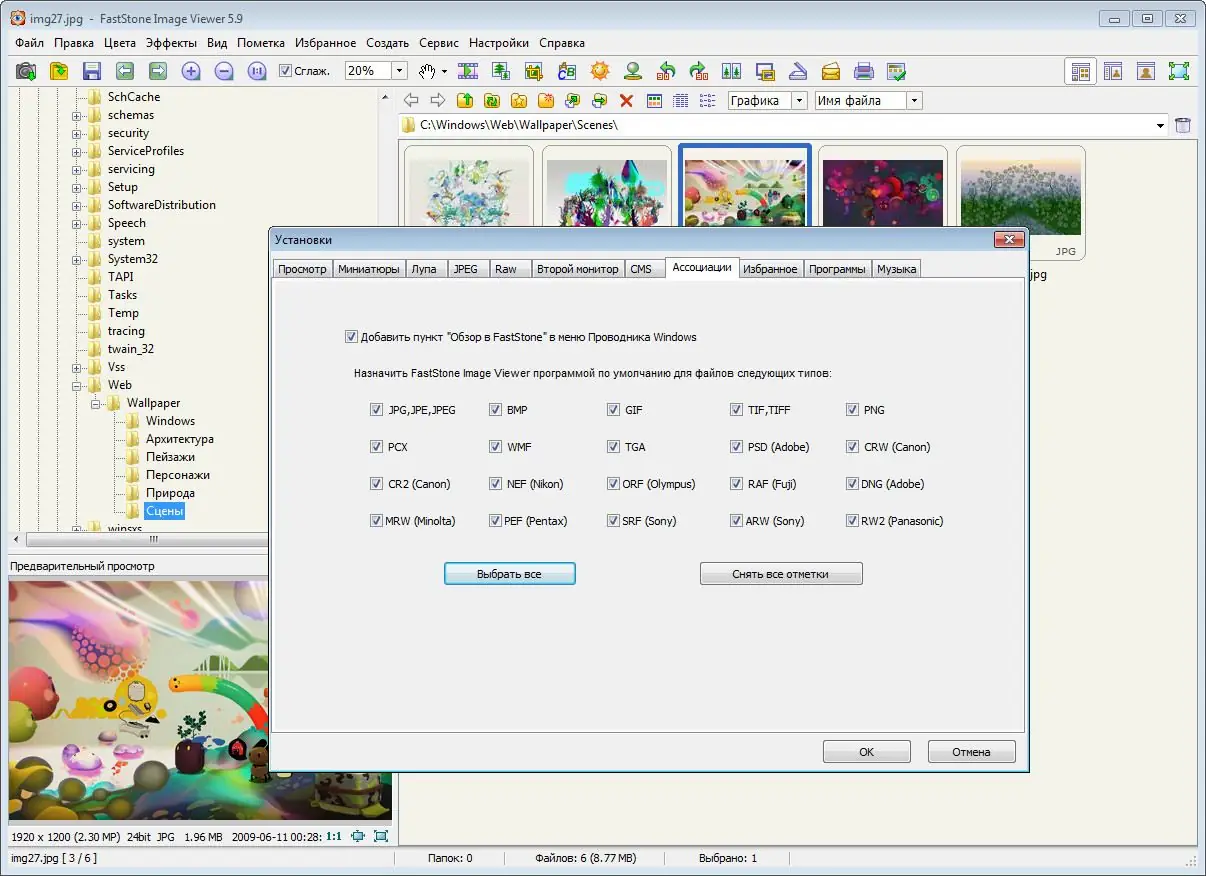Click the rotate left icon
Viewport: 1206px width, 876px height.
click(666, 71)
